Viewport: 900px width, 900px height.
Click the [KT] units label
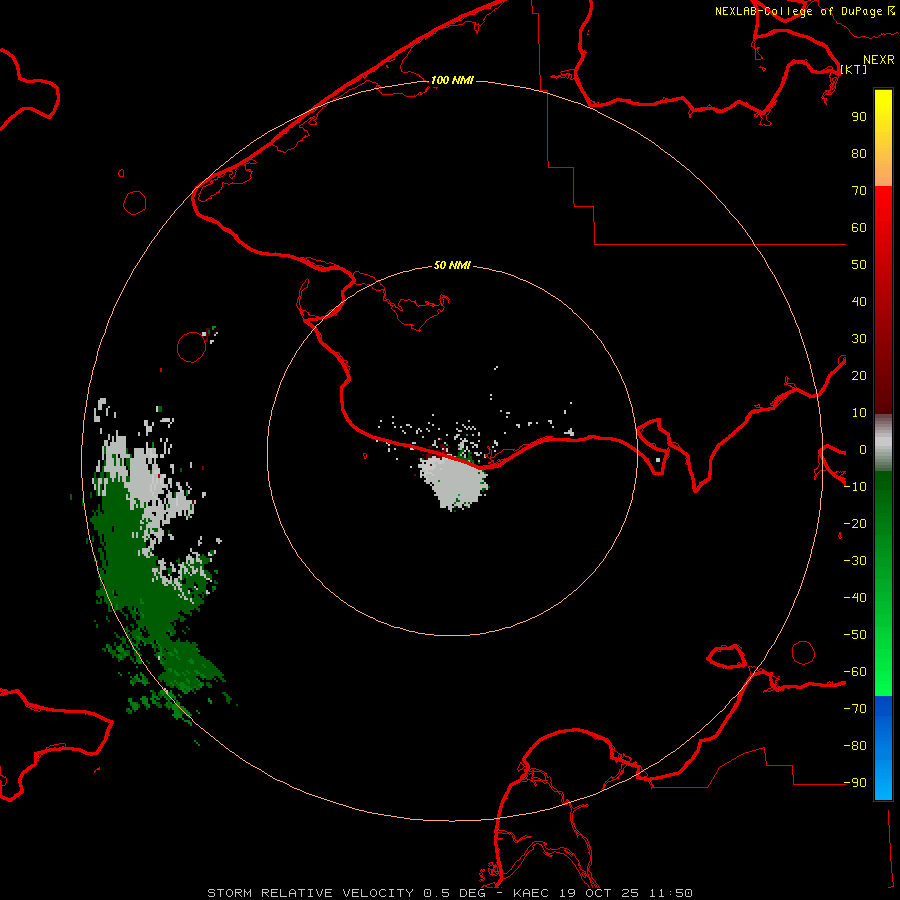click(x=854, y=69)
